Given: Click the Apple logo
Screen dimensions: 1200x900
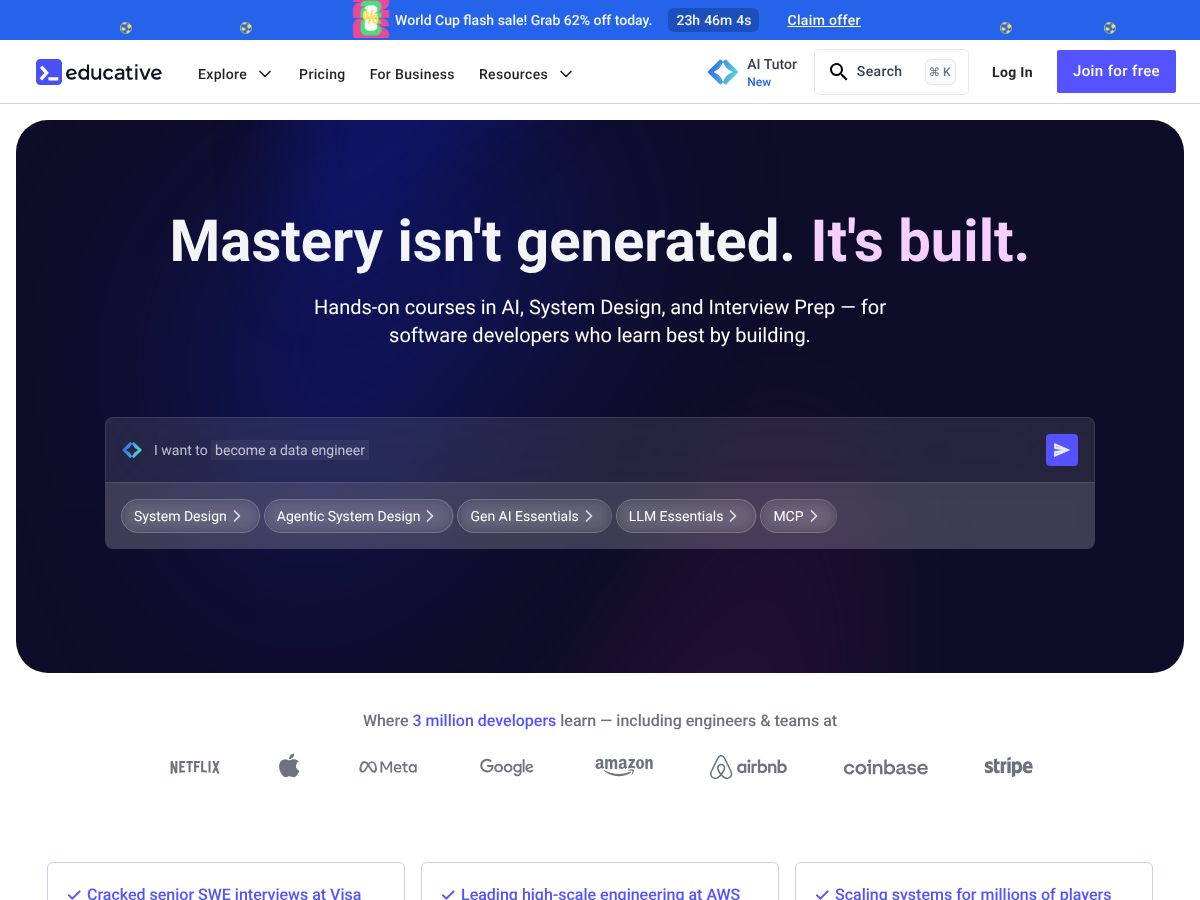Looking at the screenshot, I should [289, 766].
